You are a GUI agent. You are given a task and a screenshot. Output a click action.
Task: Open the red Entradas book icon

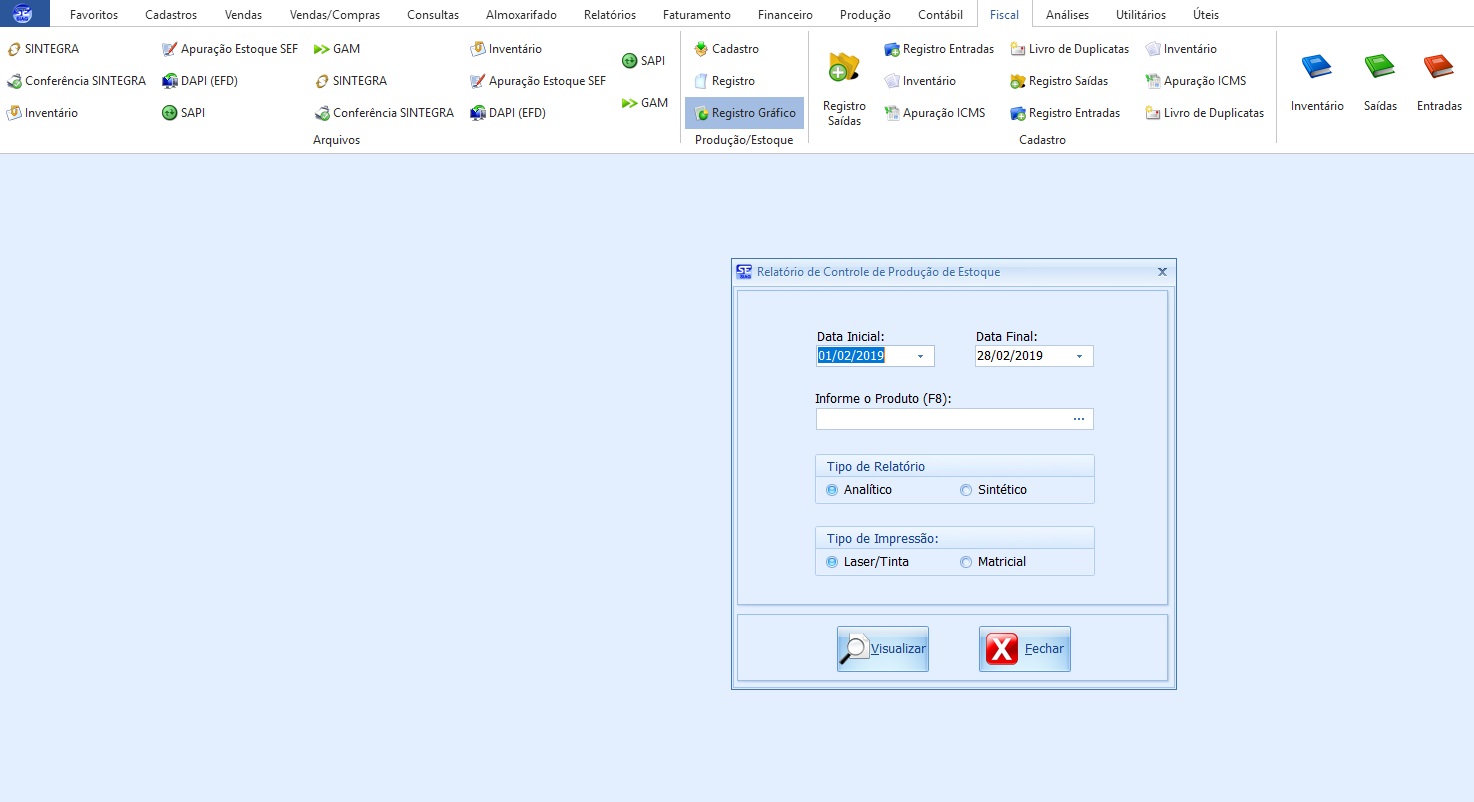[x=1438, y=68]
